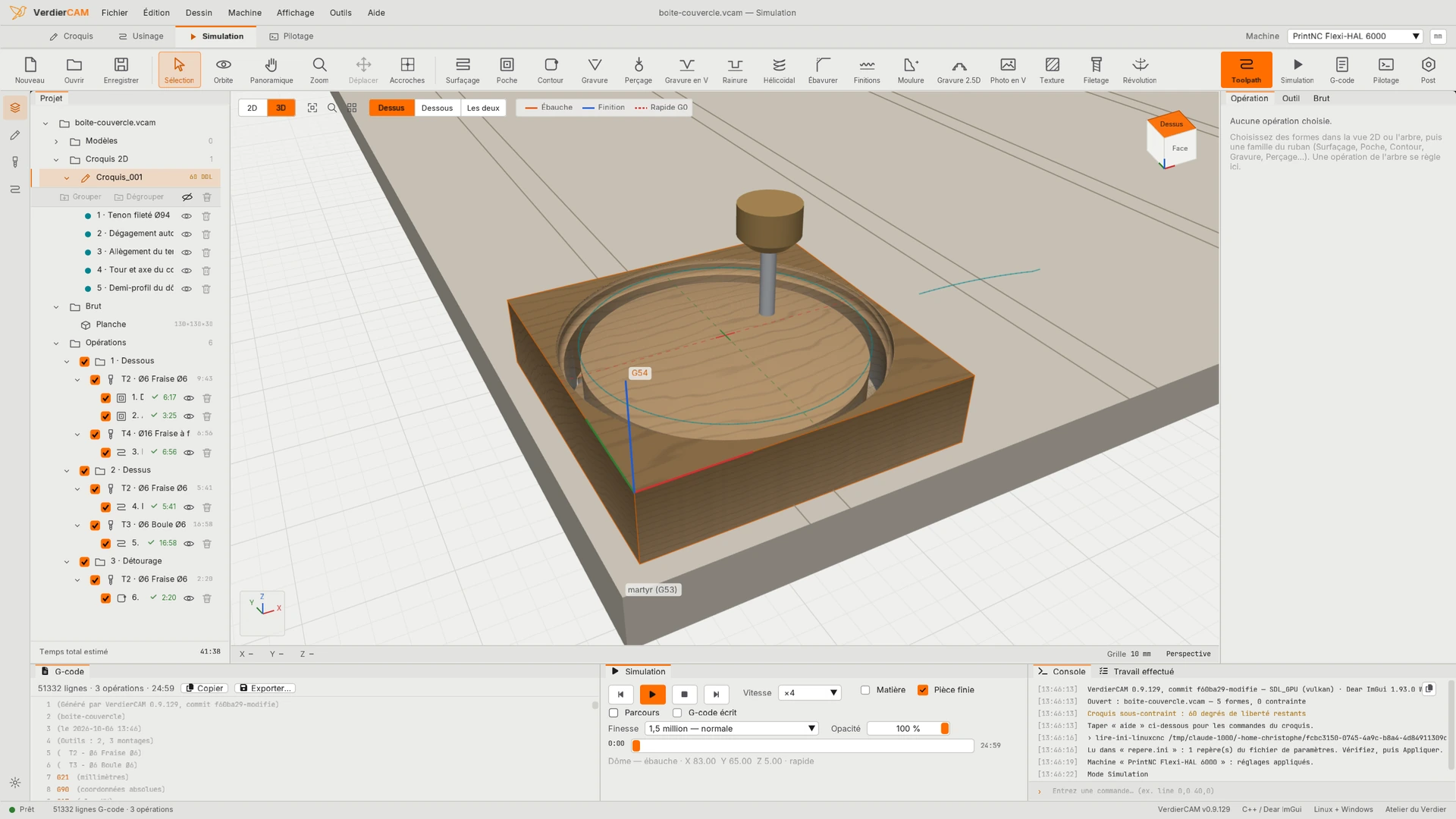Open the Machine PrintNC Flexi-HAL 6000 dropdown
The height and width of the screenshot is (819, 1456).
point(1355,36)
